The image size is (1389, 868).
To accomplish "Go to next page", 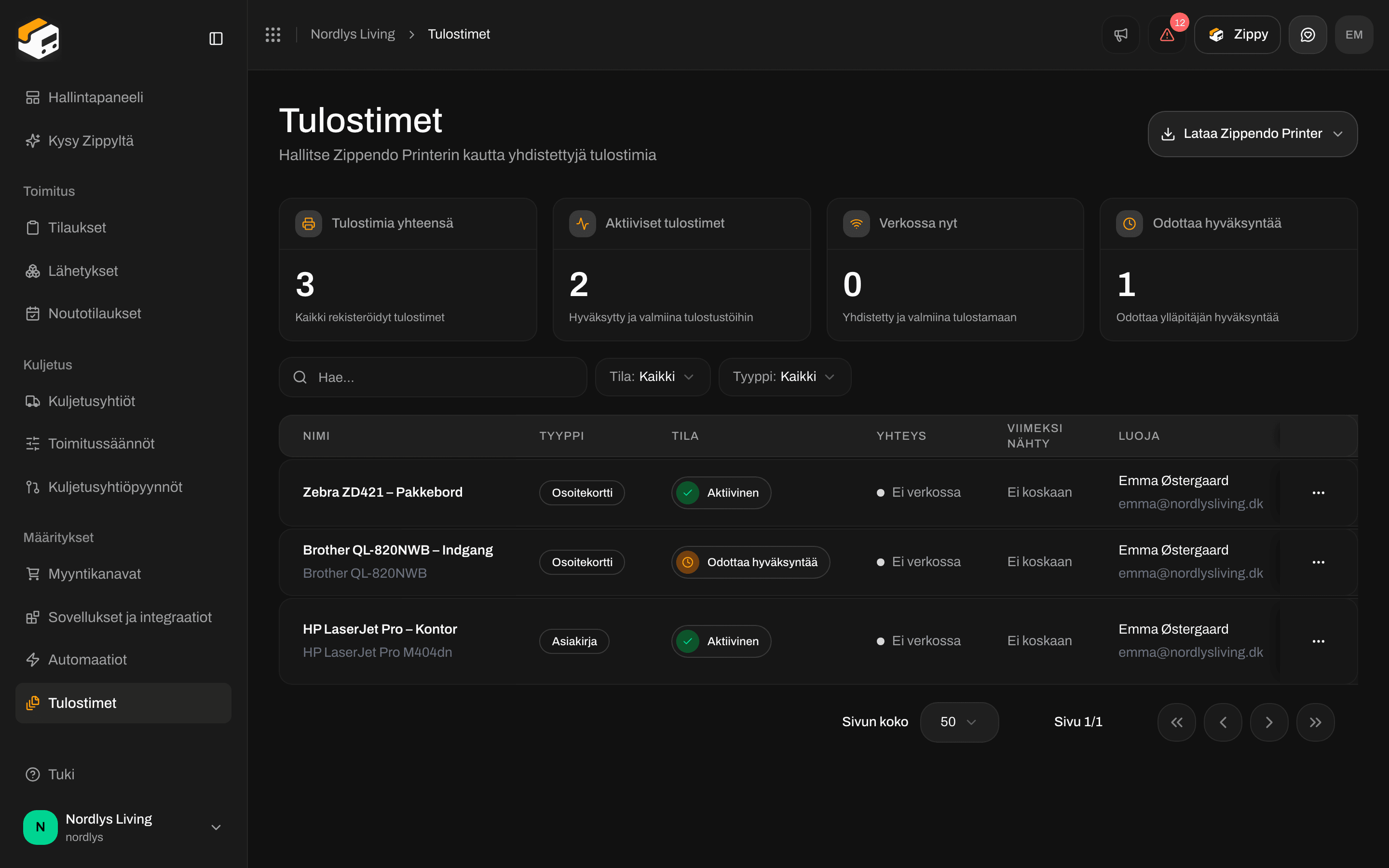I will click(x=1269, y=722).
